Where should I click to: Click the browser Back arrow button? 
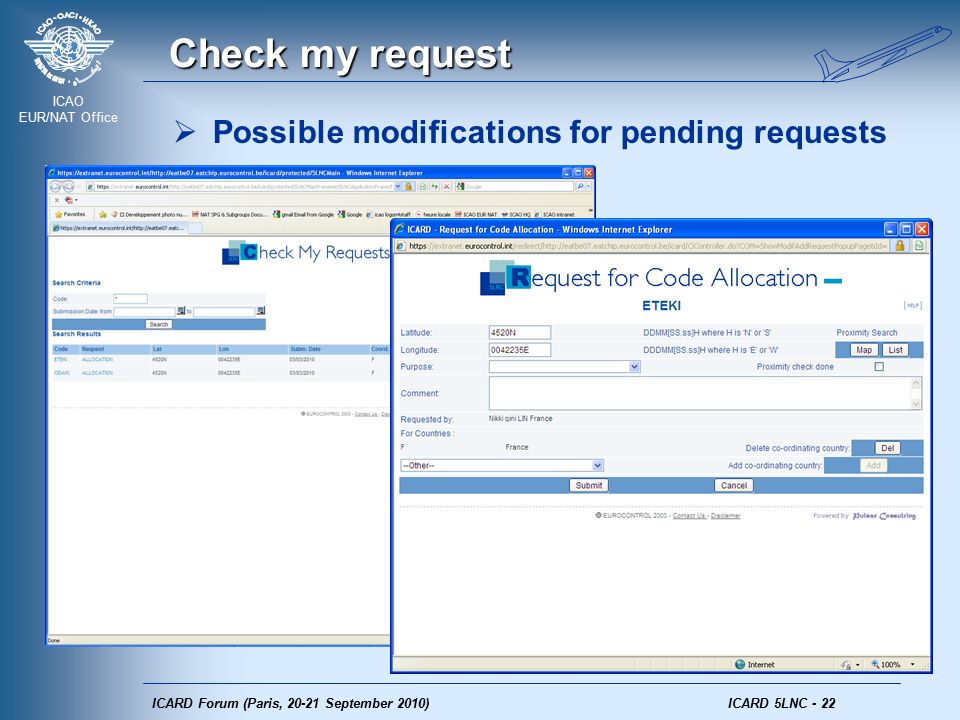(56, 186)
